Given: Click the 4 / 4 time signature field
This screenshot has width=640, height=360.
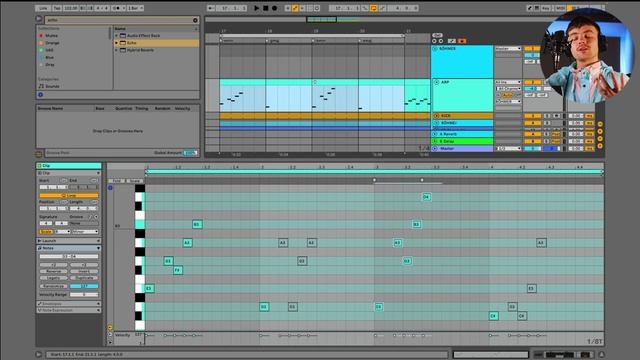Looking at the screenshot, I should [102, 8].
